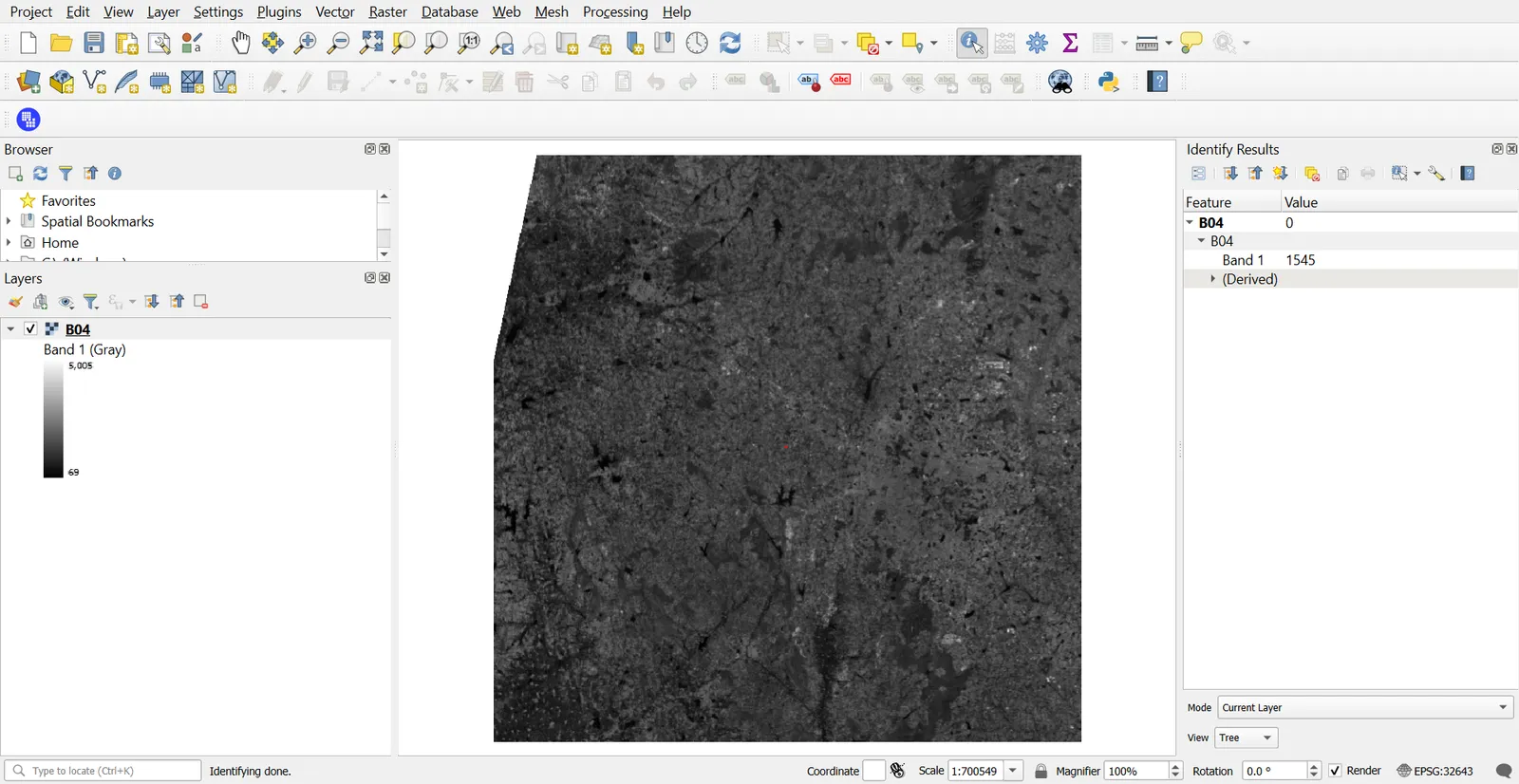Select the Pan Map hand tool
Image resolution: width=1519 pixels, height=784 pixels.
[x=241, y=43]
